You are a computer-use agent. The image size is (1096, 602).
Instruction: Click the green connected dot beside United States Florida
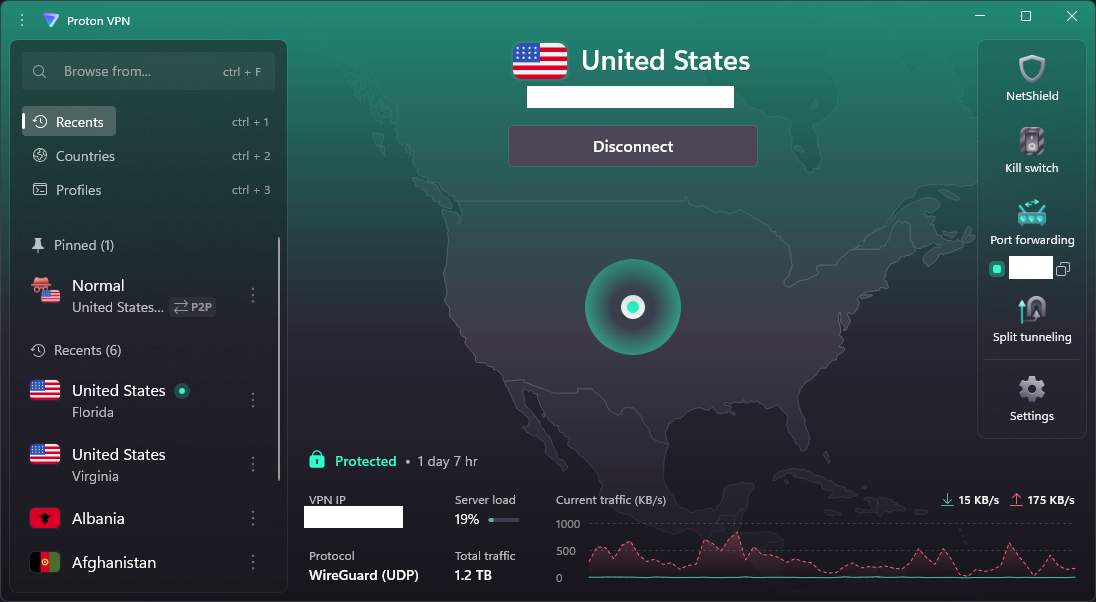click(x=182, y=391)
